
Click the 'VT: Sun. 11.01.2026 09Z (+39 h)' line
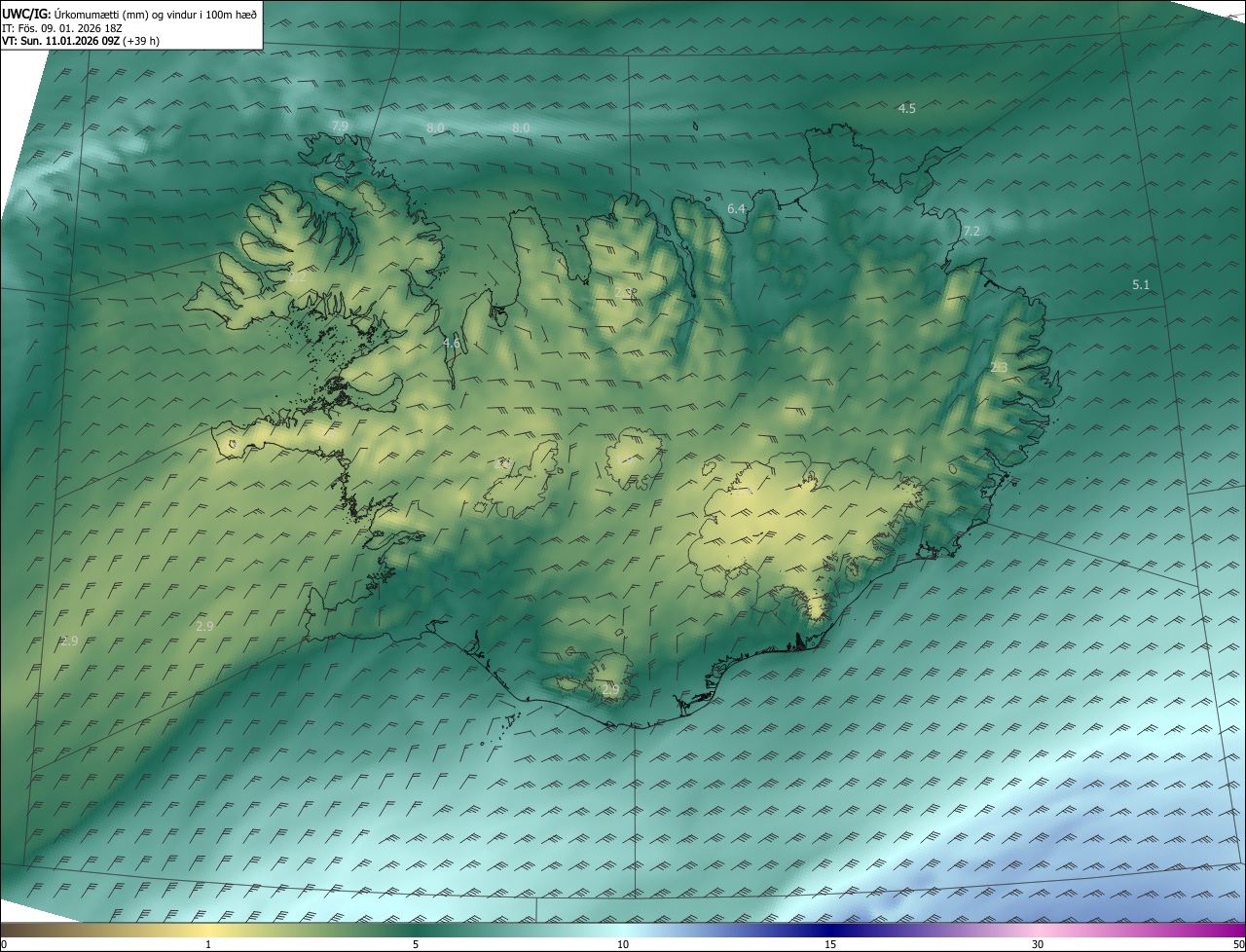(x=81, y=41)
